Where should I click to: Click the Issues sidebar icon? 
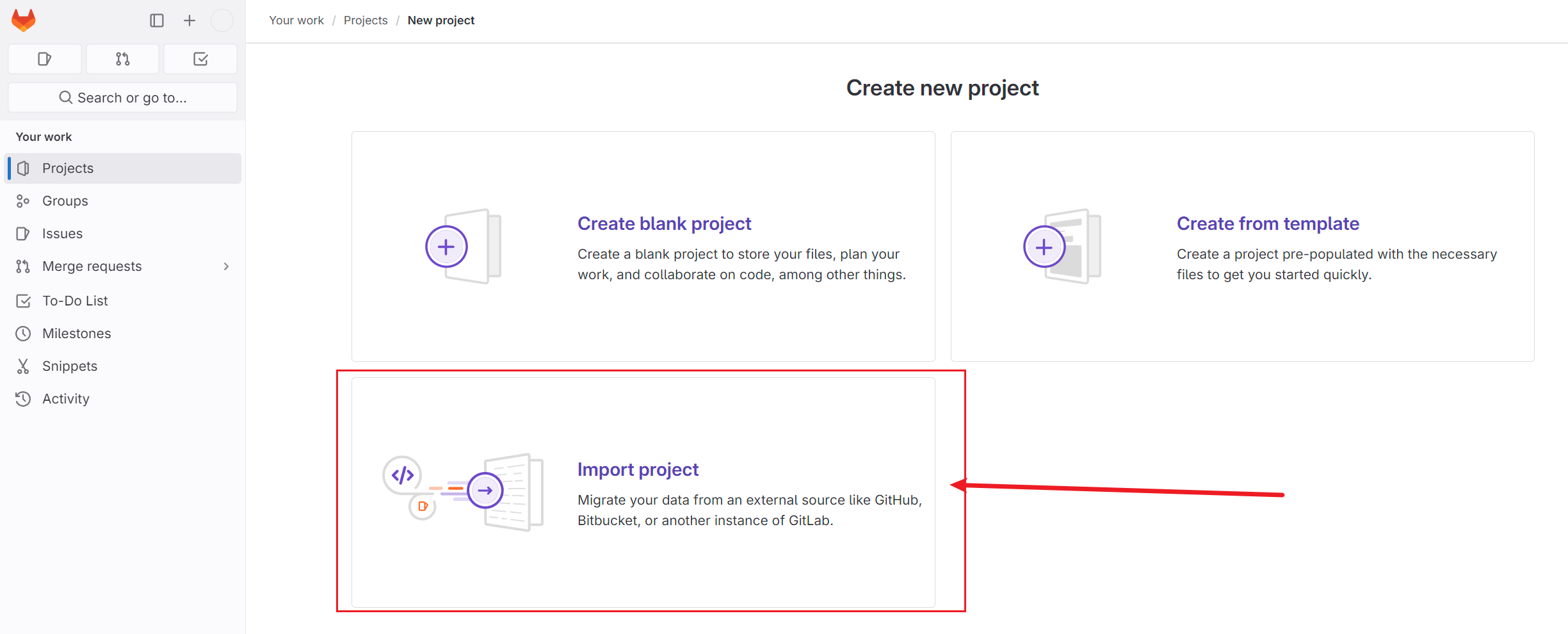pyautogui.click(x=23, y=234)
